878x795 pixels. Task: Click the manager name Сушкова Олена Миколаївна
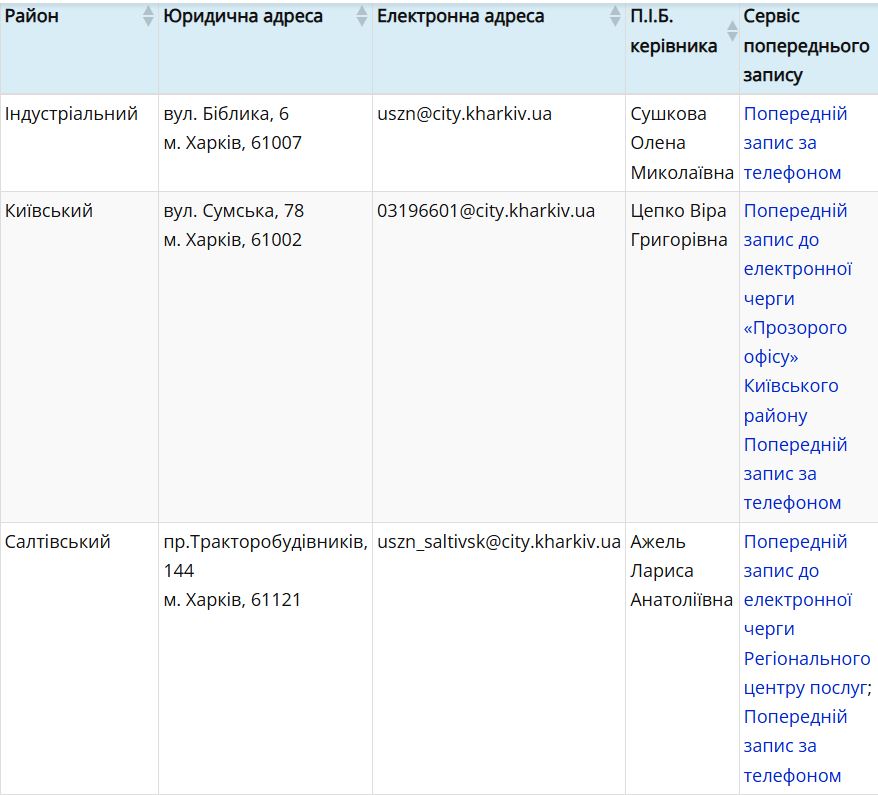681,143
